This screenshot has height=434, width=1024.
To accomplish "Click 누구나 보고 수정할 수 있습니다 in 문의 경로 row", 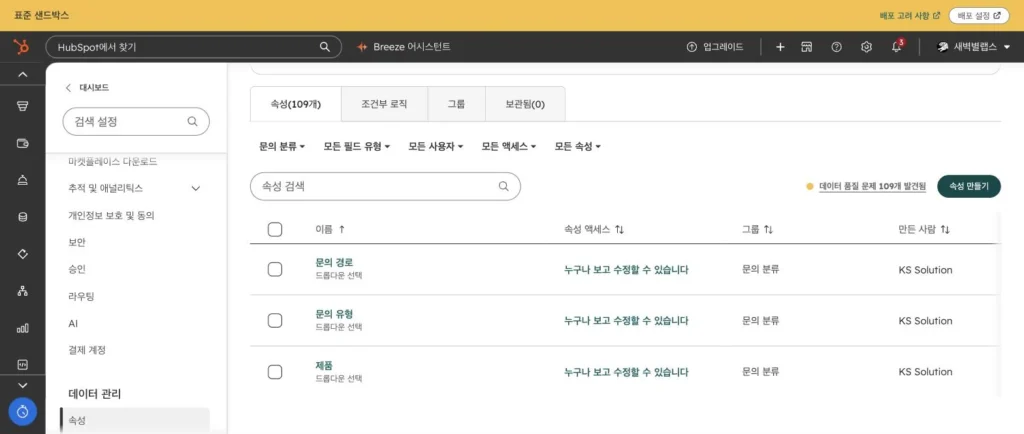I will point(626,270).
